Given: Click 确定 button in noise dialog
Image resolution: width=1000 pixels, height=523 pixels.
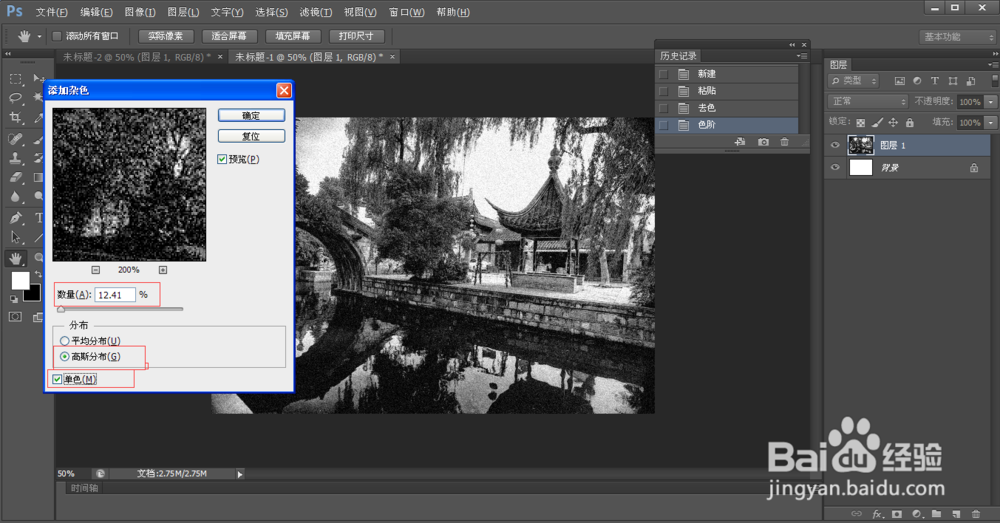Looking at the screenshot, I should 251,115.
